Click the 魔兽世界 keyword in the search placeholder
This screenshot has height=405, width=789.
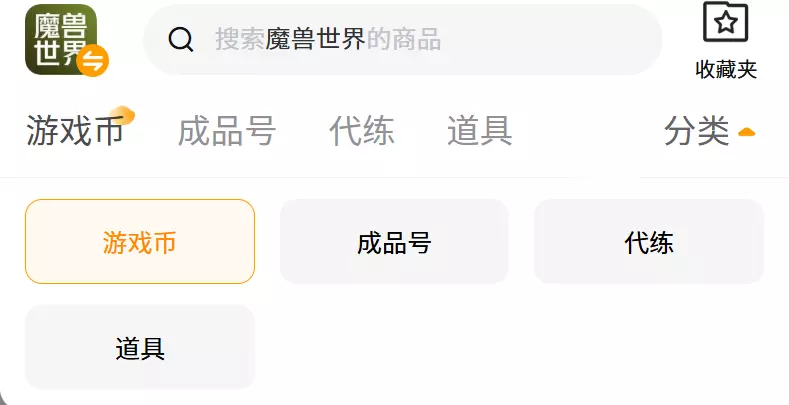coord(315,39)
